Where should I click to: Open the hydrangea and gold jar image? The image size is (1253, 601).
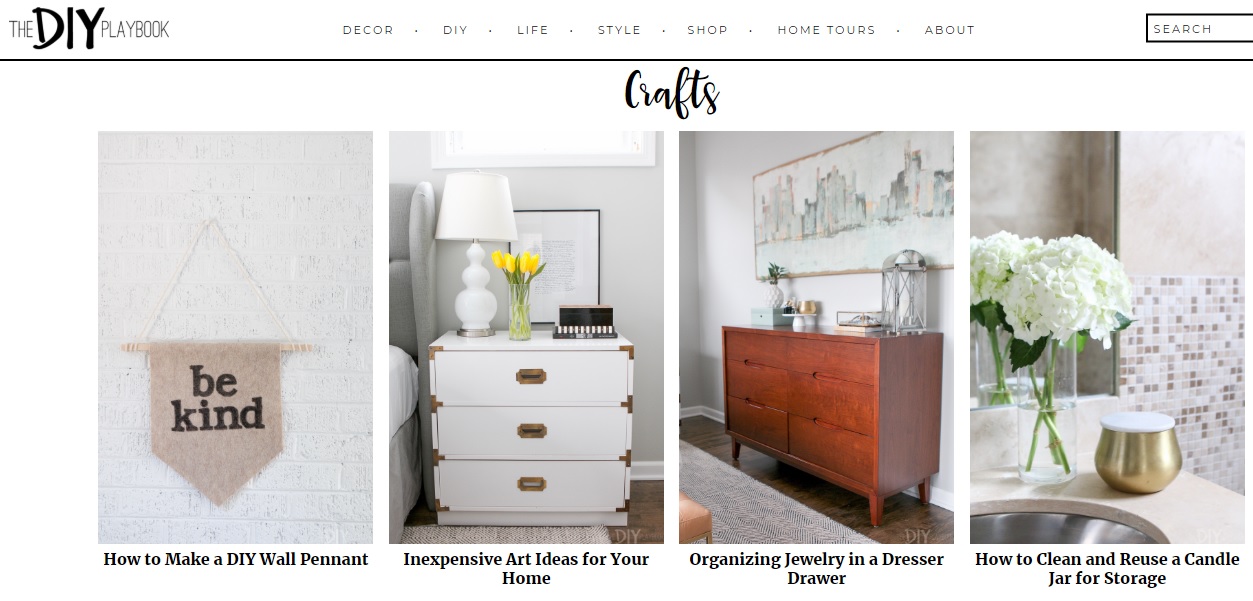[x=1107, y=337]
